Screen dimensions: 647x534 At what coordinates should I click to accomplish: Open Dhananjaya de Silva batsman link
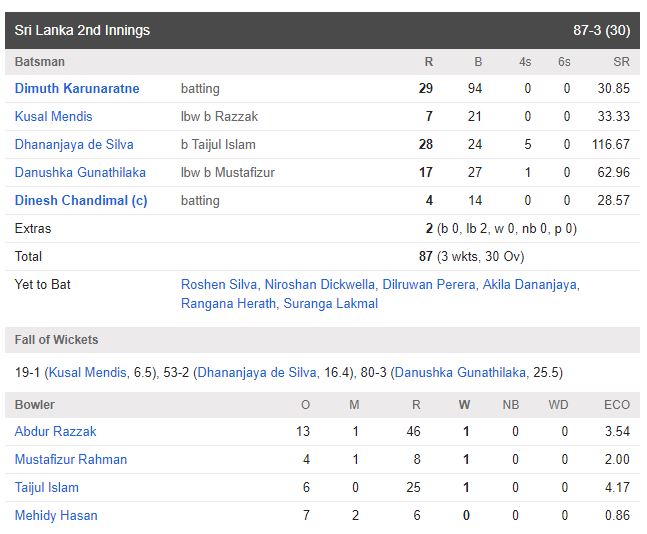[74, 145]
